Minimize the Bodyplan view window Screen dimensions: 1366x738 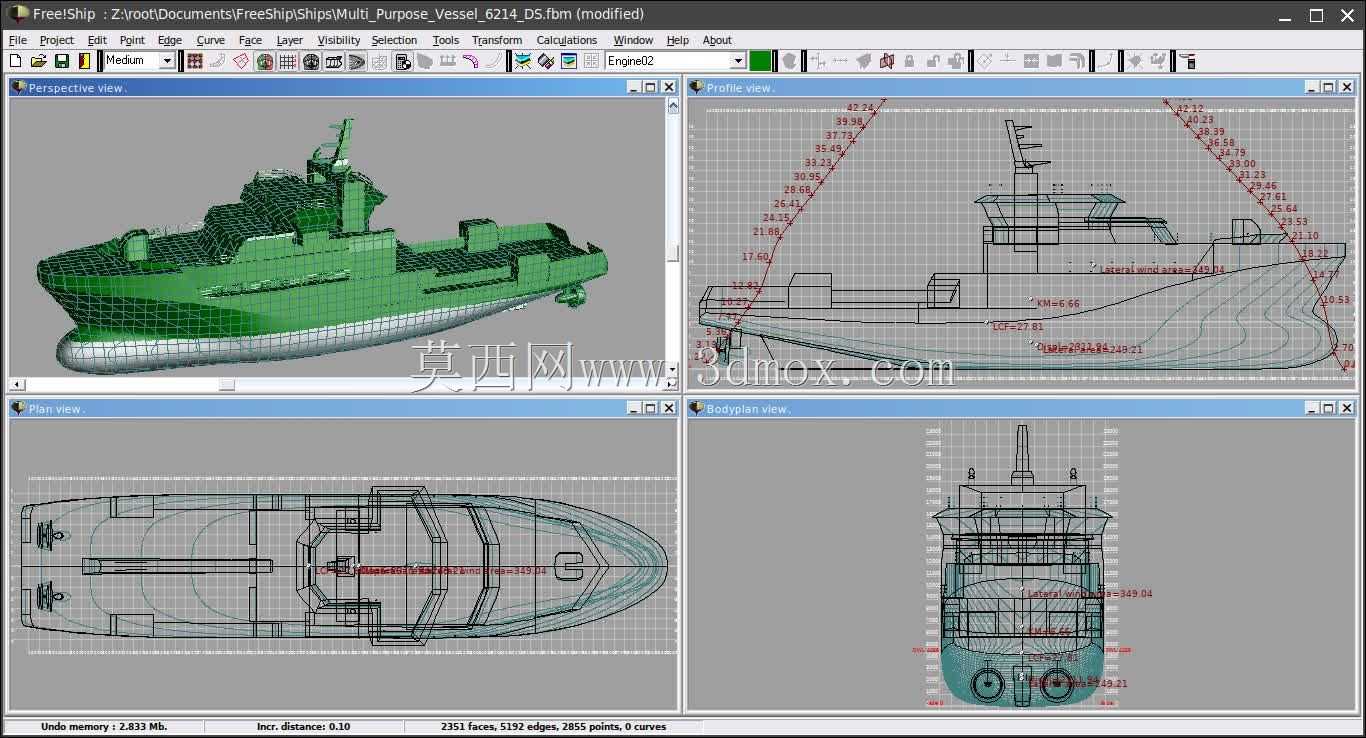[x=1311, y=408]
